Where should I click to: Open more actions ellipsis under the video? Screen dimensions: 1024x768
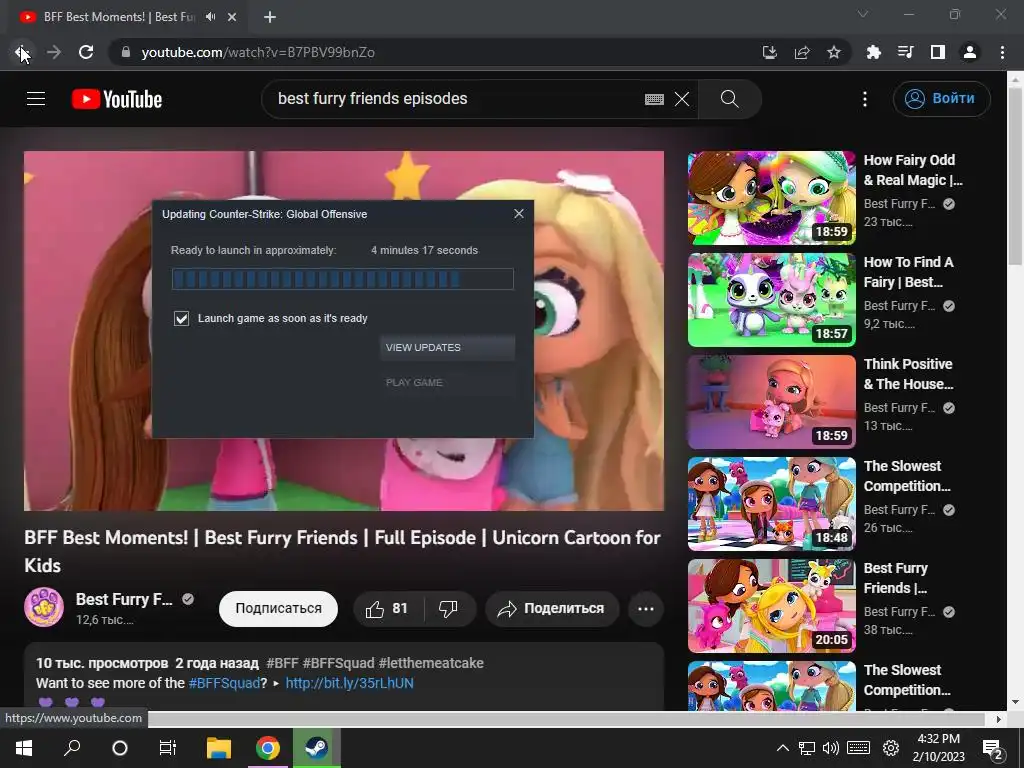646,609
